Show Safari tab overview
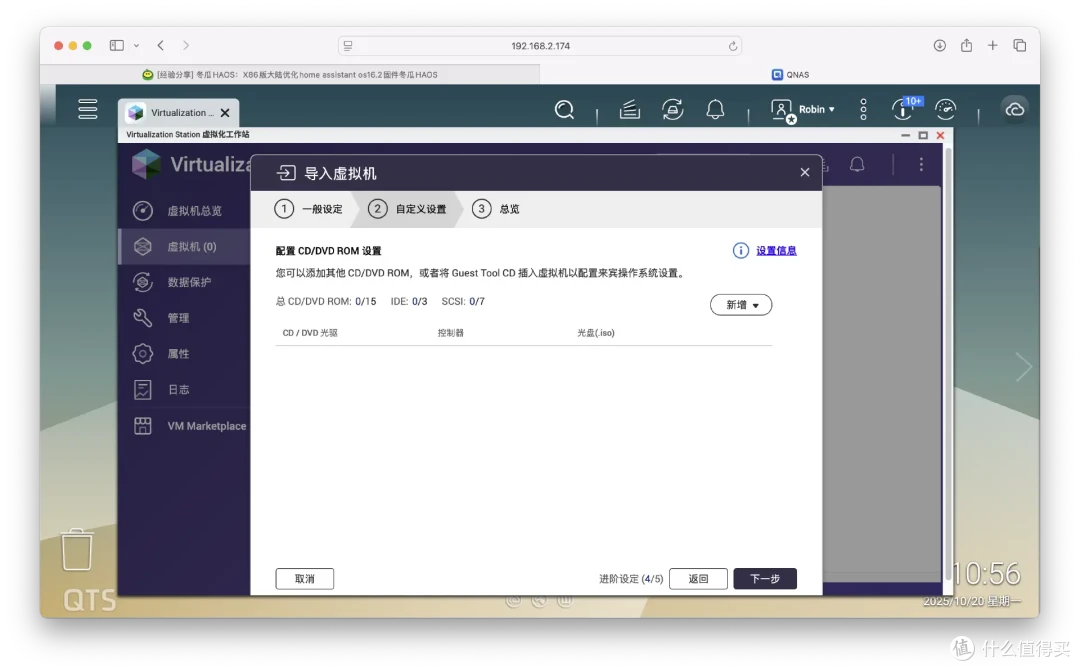This screenshot has width=1080, height=671. (x=1019, y=45)
